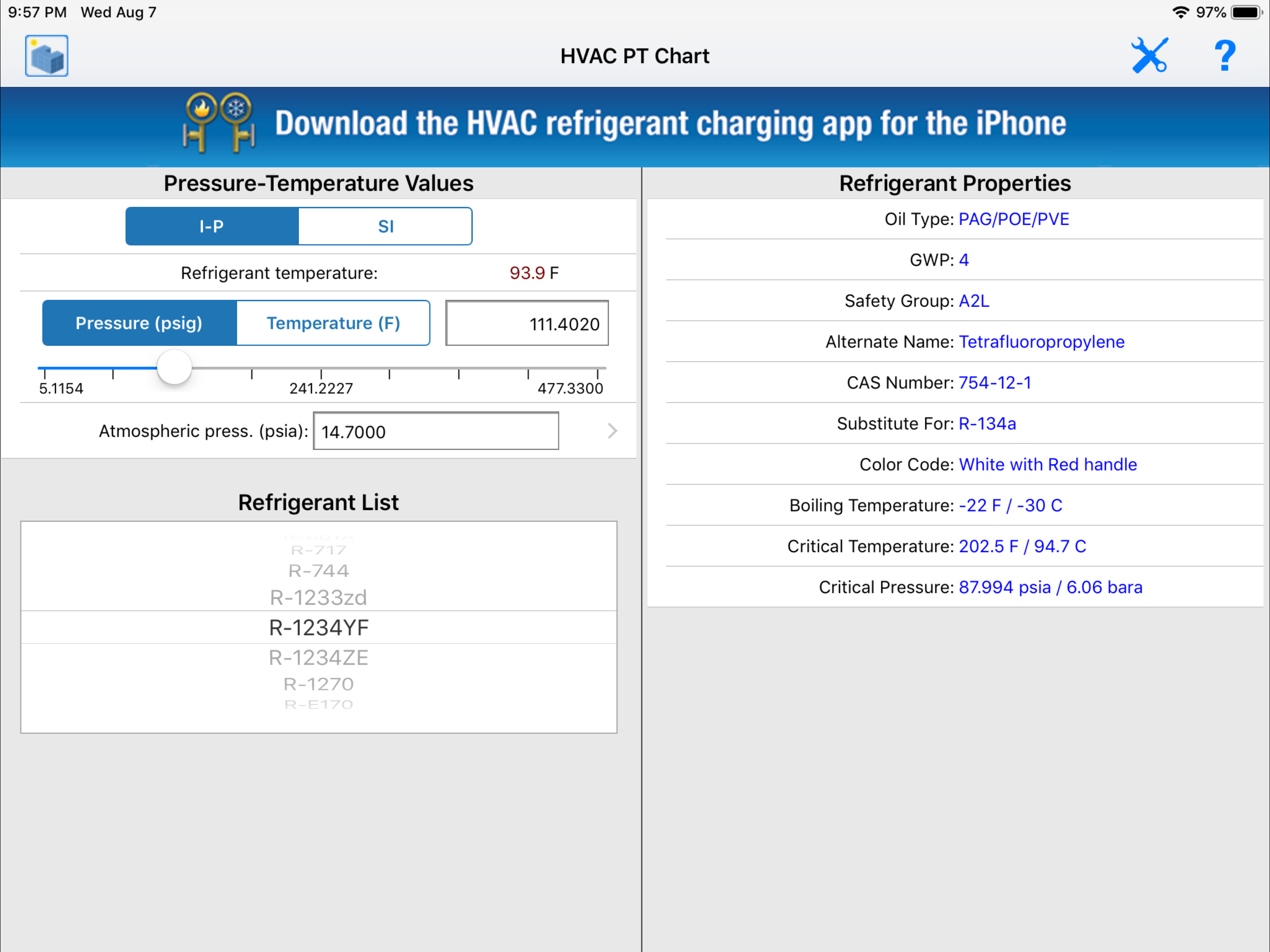The height and width of the screenshot is (952, 1270).
Task: Expand atmospheric pressure chevron arrow
Action: 612,430
